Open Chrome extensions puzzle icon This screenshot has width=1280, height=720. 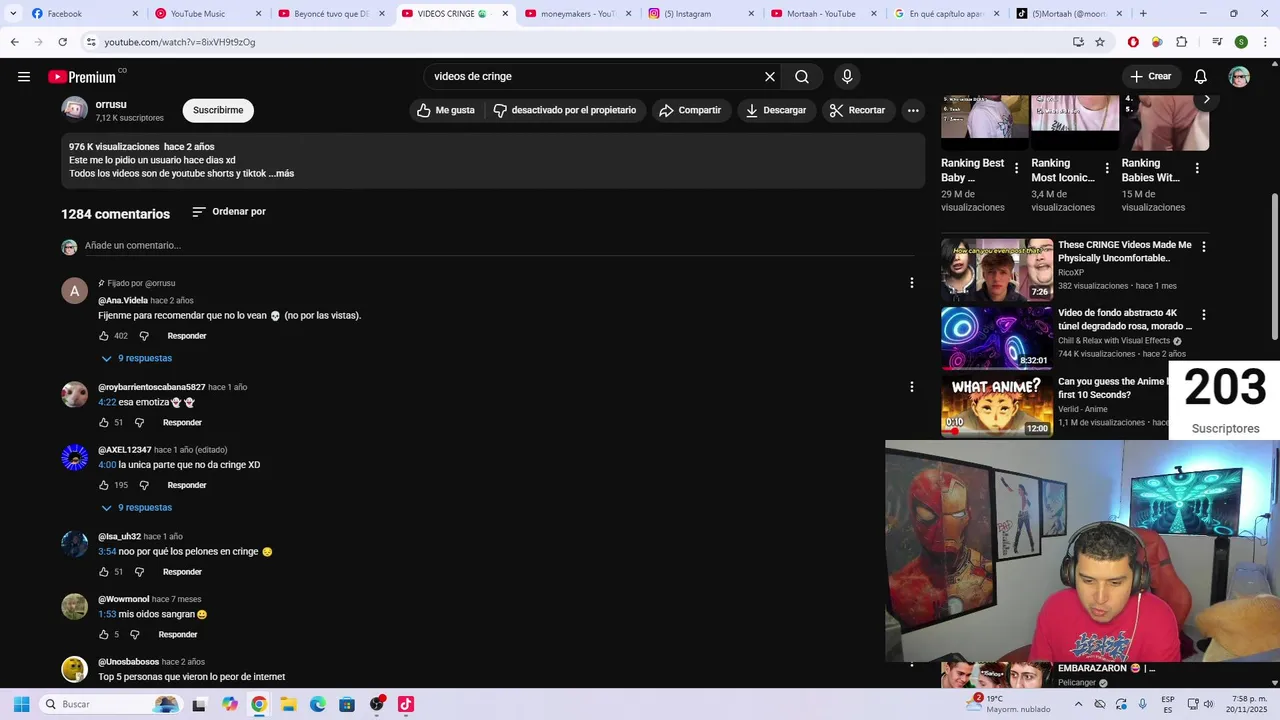(1181, 42)
